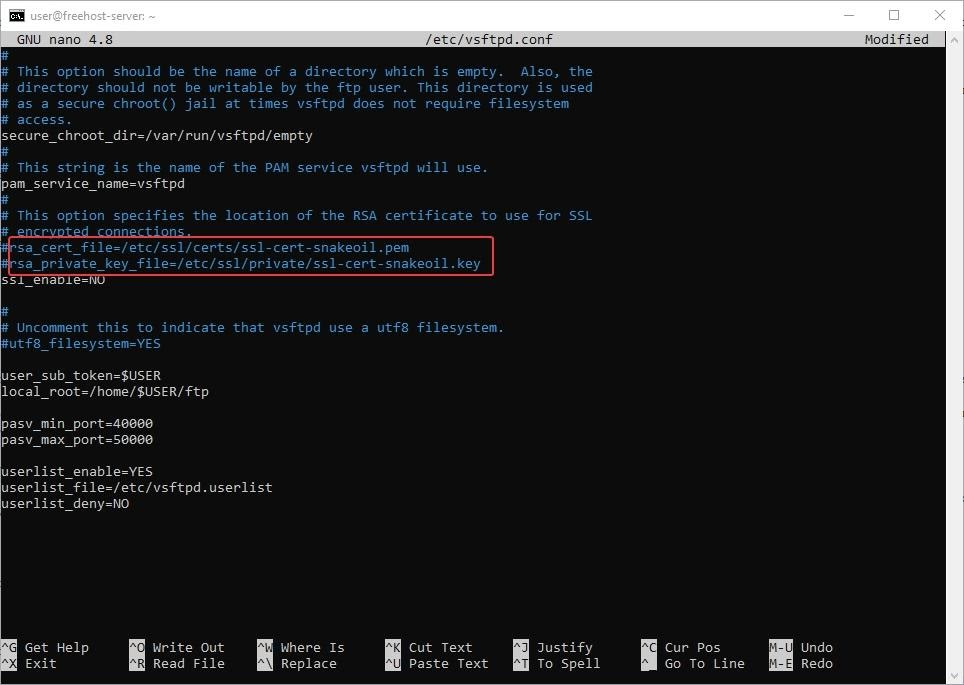Select the ^O Write Out shortcut
The width and height of the screenshot is (964, 685).
coord(177,647)
